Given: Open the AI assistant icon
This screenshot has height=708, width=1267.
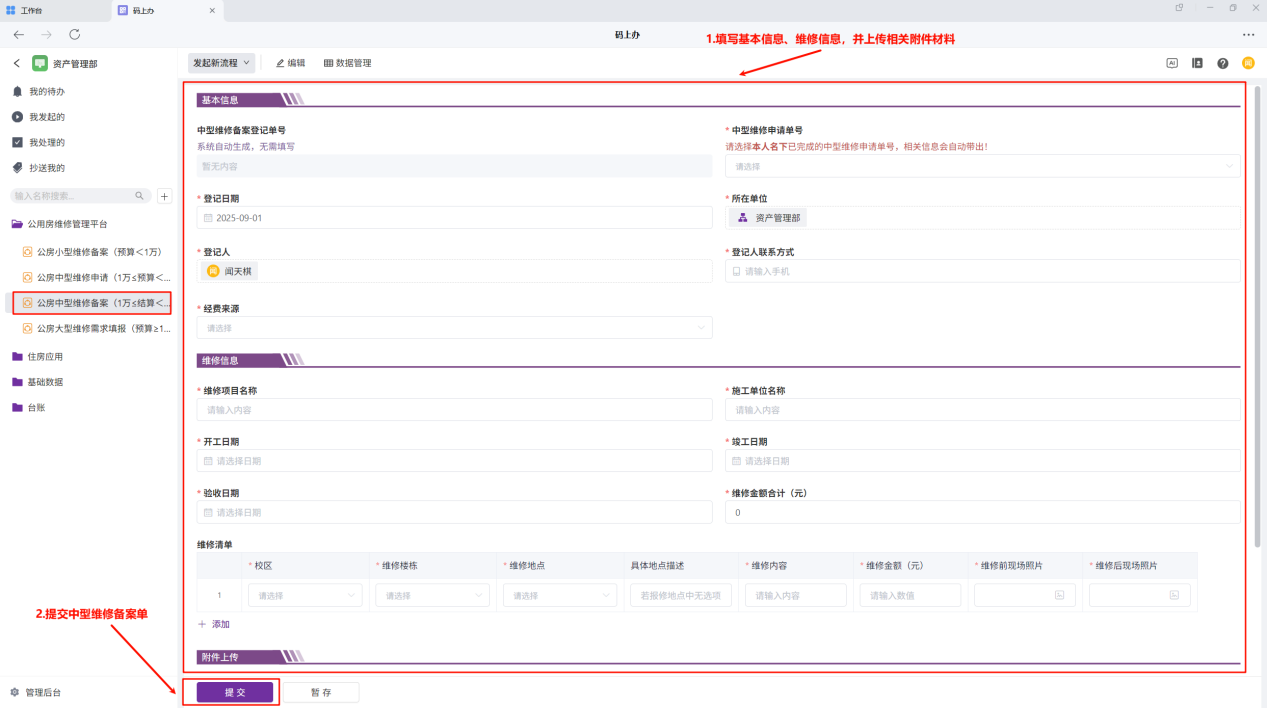Looking at the screenshot, I should click(x=1172, y=63).
